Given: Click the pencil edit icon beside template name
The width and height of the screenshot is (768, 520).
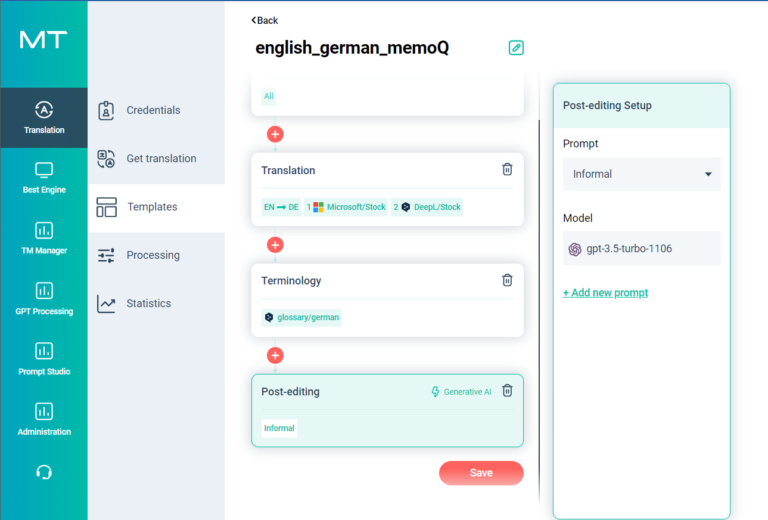Looking at the screenshot, I should (x=516, y=48).
